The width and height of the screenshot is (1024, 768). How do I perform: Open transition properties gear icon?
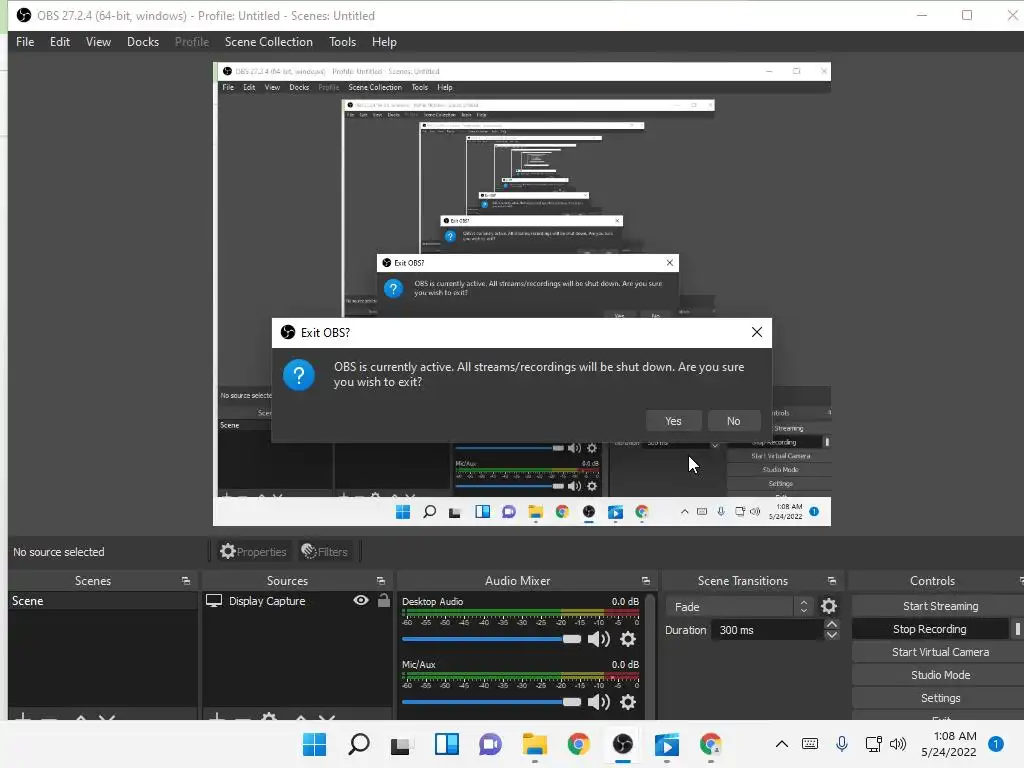click(x=829, y=607)
